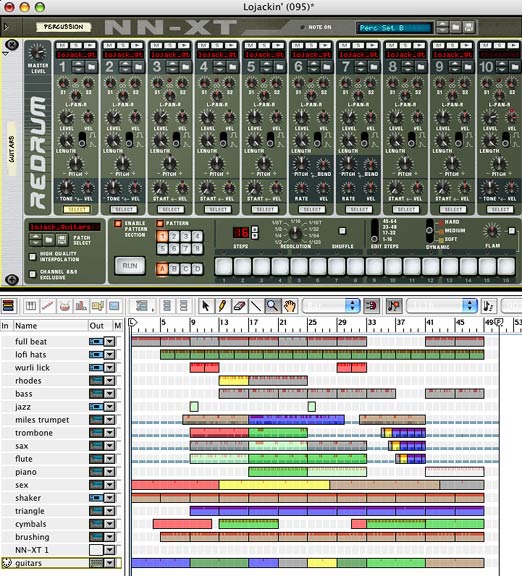The image size is (522, 576).
Task: Toggle the Dynamic hard/medium/soft switch
Action: click(429, 231)
